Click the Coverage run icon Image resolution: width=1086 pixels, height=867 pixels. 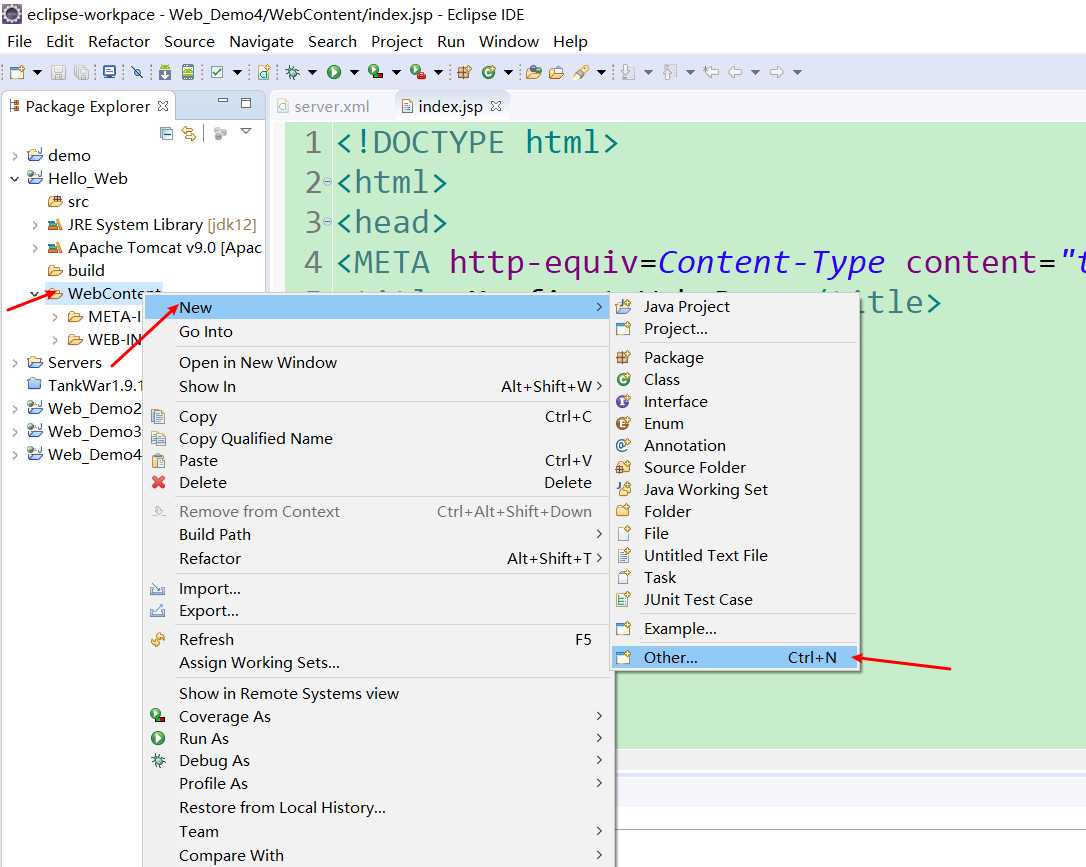[x=375, y=72]
